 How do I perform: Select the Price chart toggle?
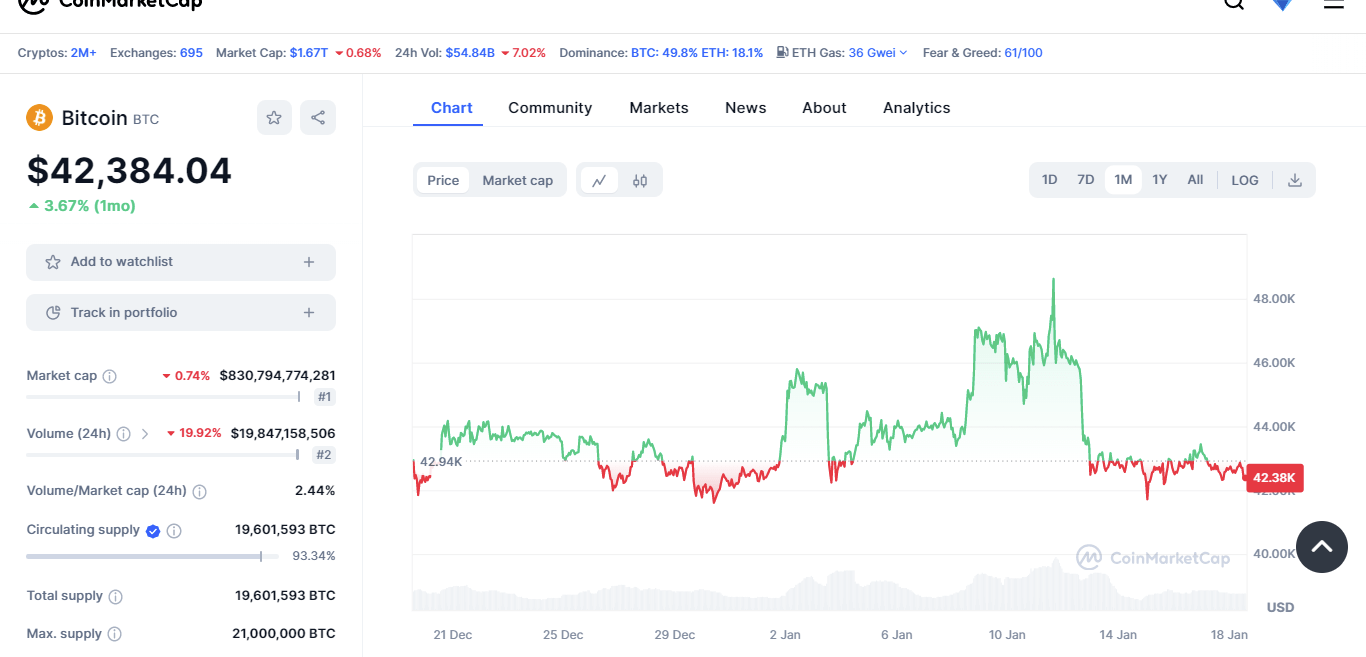(443, 180)
